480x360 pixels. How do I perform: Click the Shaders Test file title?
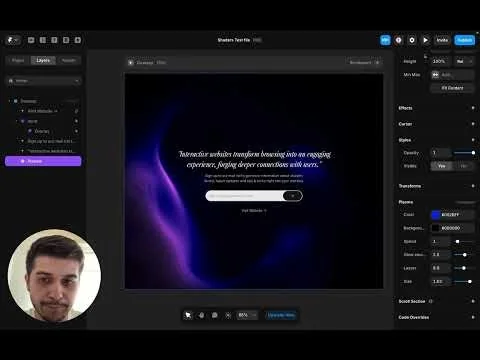point(234,40)
